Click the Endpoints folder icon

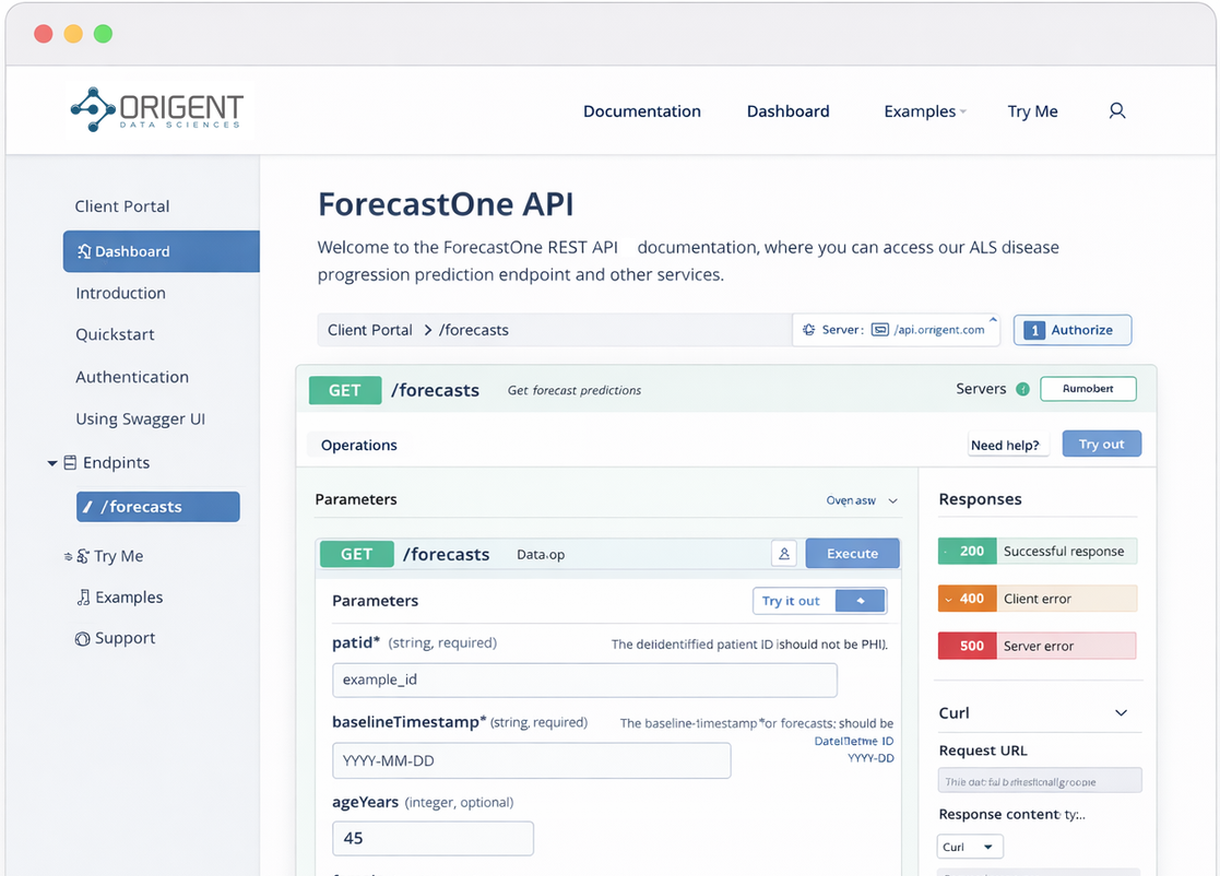tap(70, 462)
